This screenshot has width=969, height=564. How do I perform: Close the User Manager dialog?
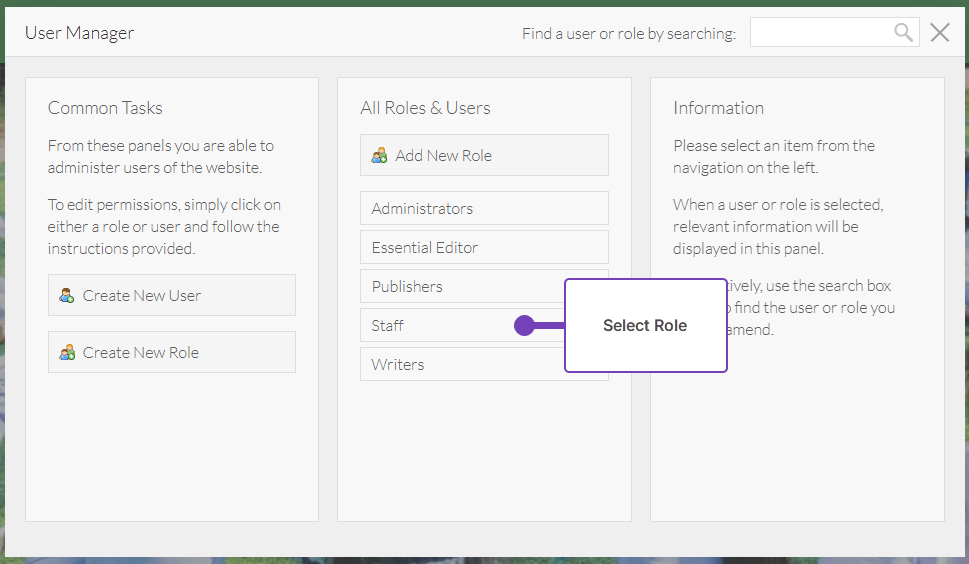click(939, 33)
